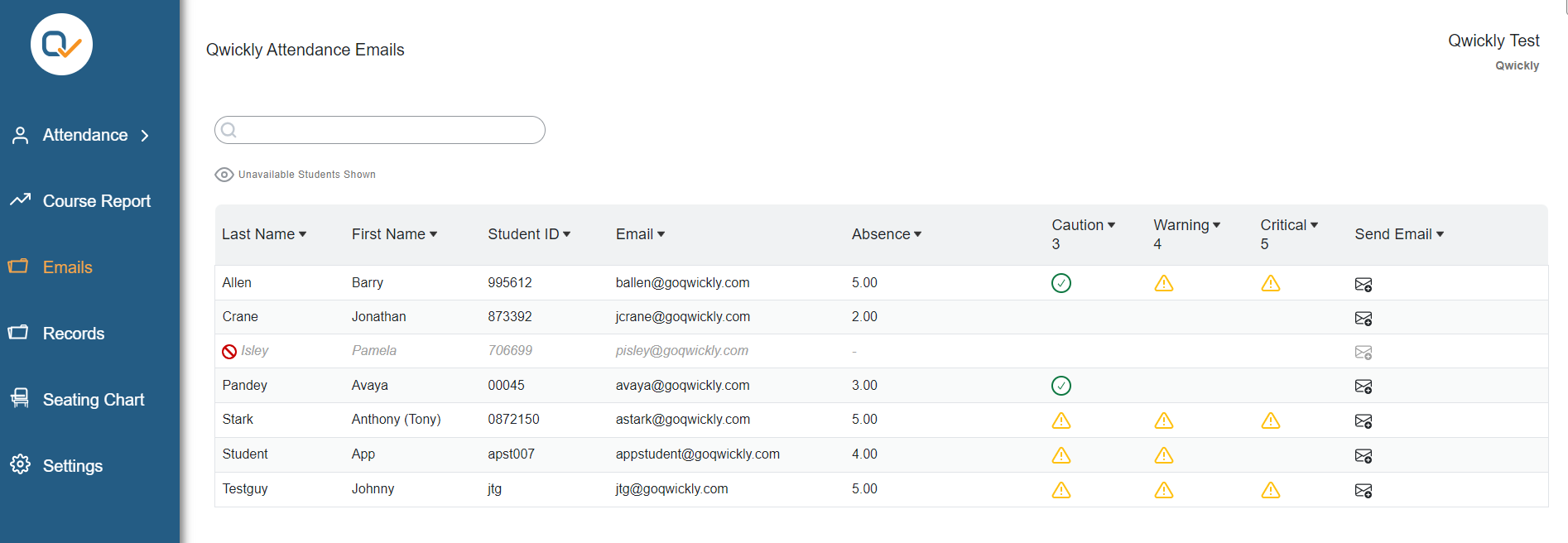
Task: Click last name Testguy
Action: coord(245,489)
